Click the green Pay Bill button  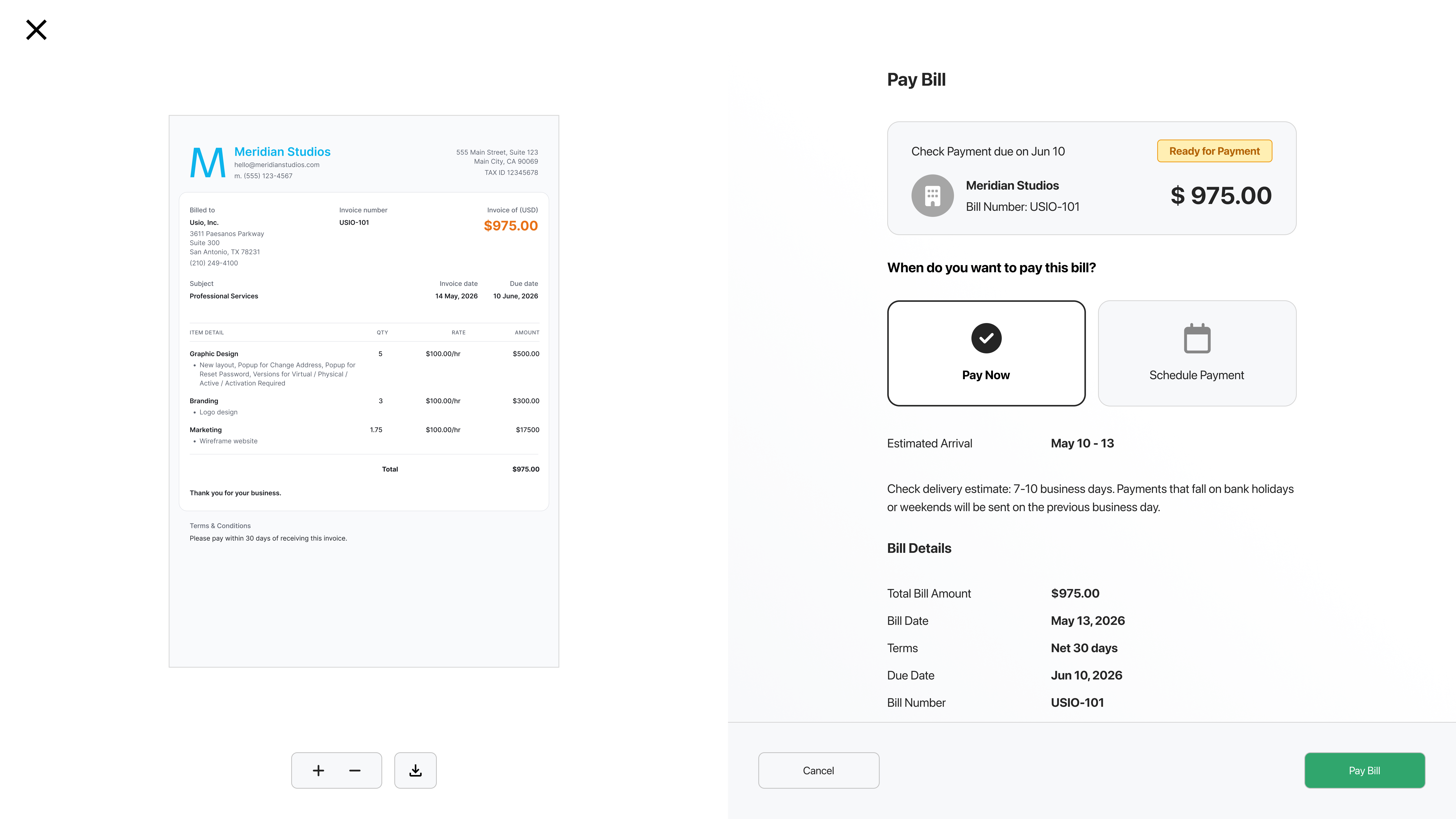click(1364, 770)
